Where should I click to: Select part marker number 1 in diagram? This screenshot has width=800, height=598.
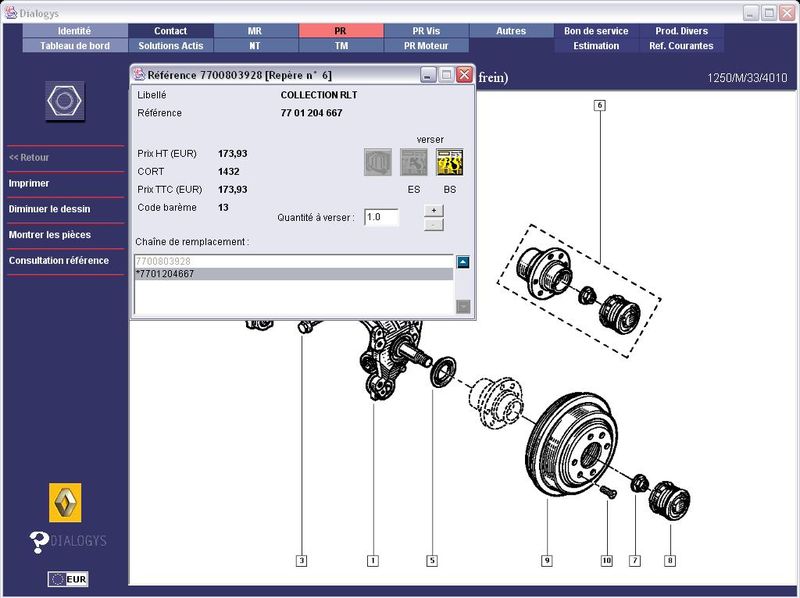point(373,561)
